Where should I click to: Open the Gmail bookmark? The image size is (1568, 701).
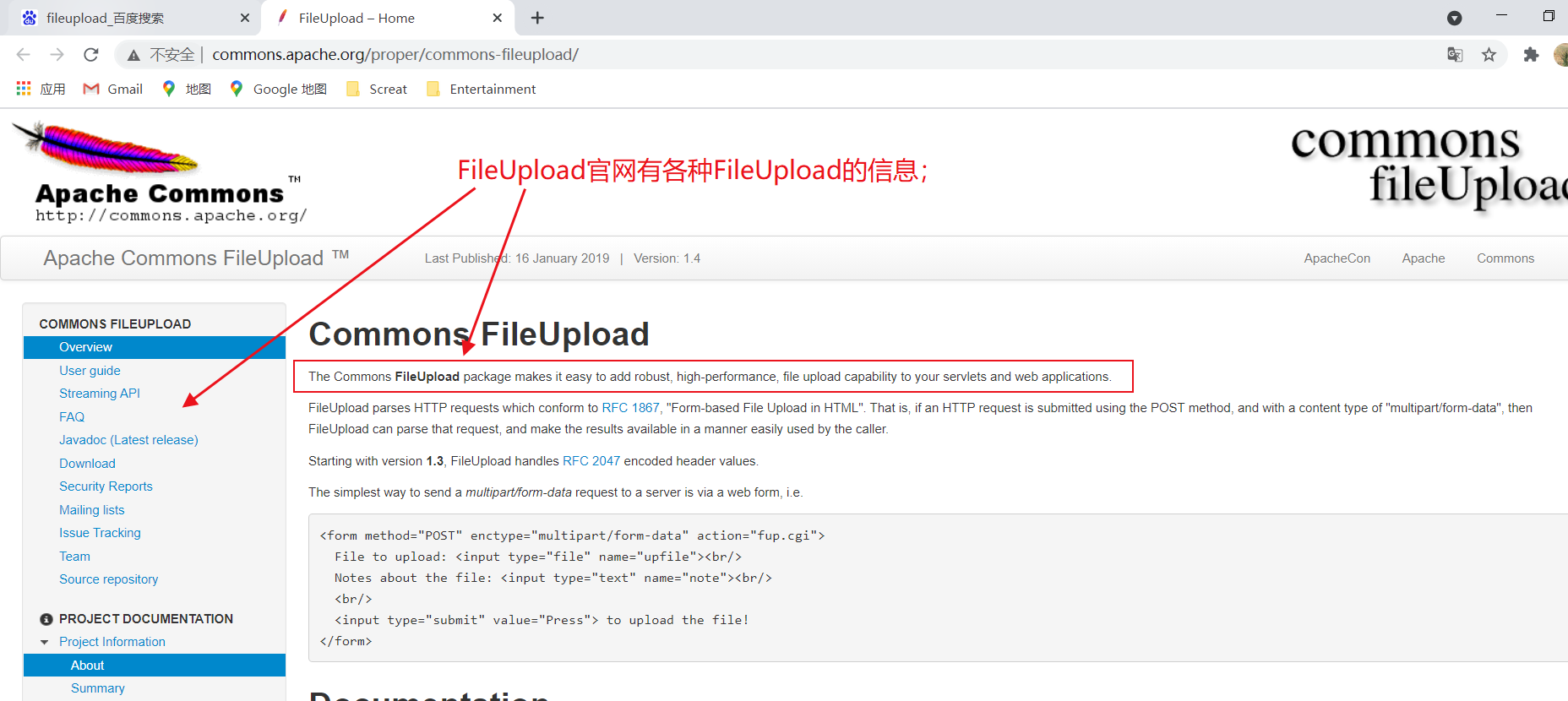[113, 89]
